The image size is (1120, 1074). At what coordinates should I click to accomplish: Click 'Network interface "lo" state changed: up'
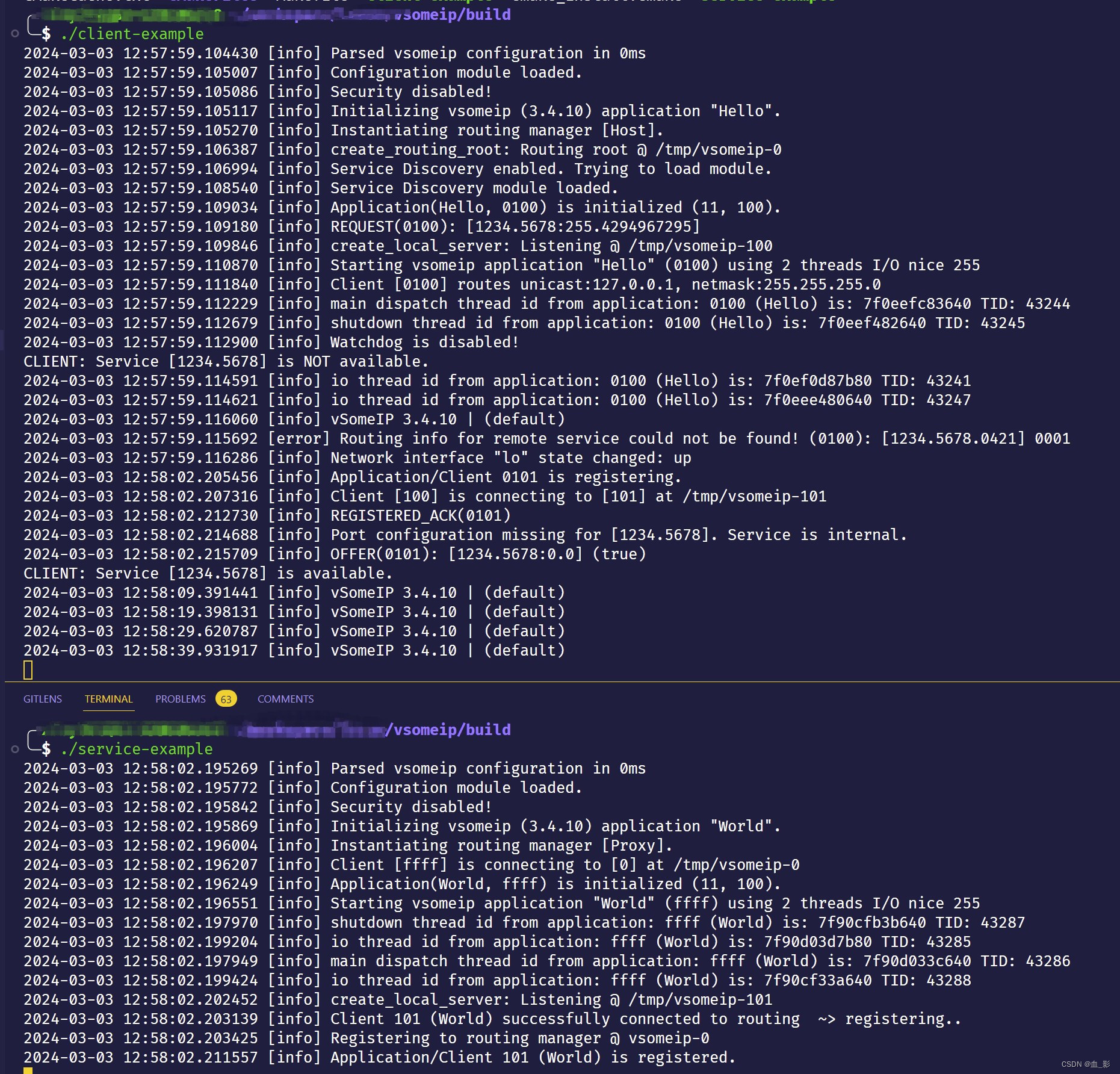[357, 458]
